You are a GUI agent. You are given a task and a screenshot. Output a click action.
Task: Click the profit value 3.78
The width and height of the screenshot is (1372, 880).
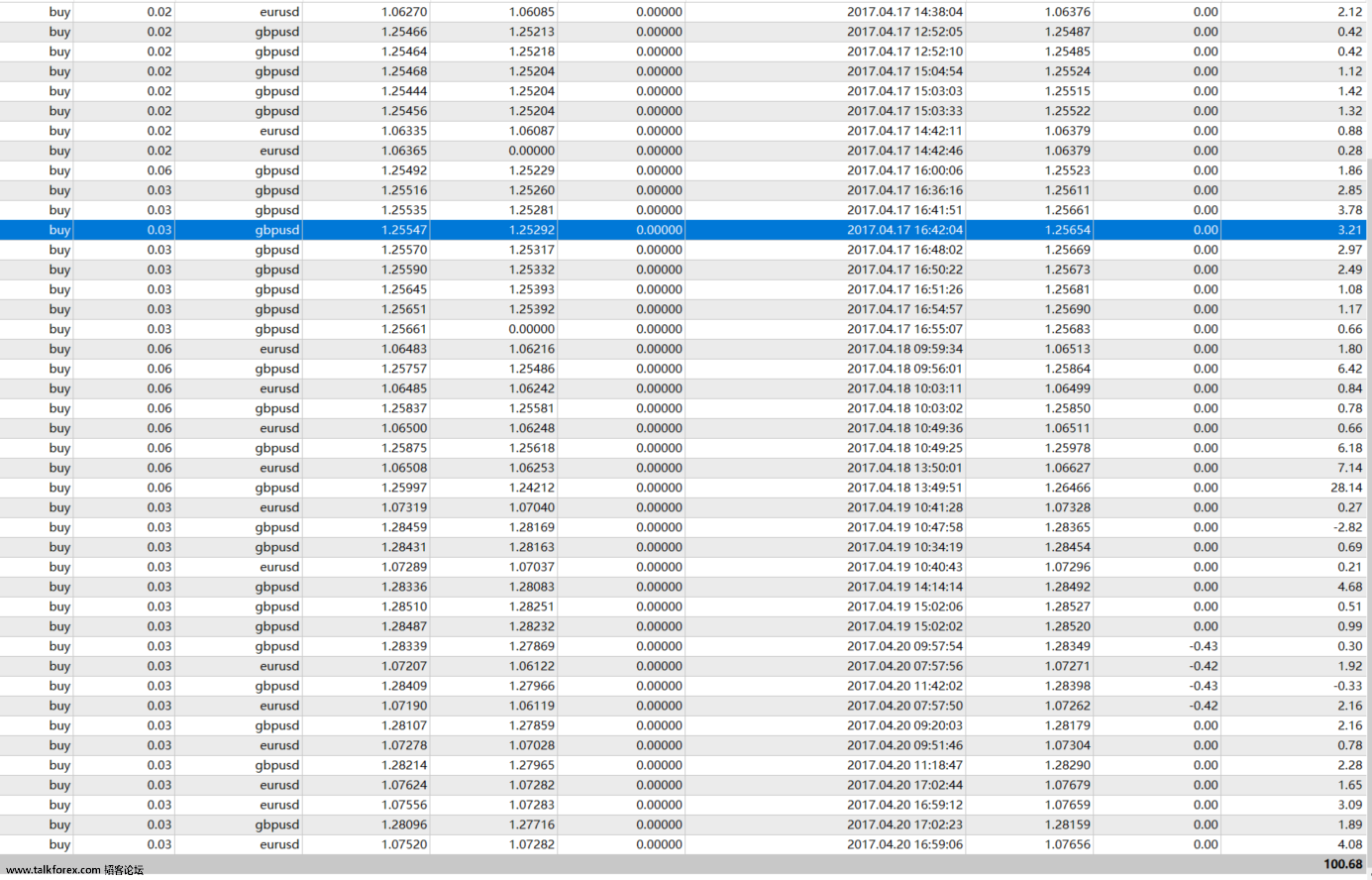(1349, 210)
